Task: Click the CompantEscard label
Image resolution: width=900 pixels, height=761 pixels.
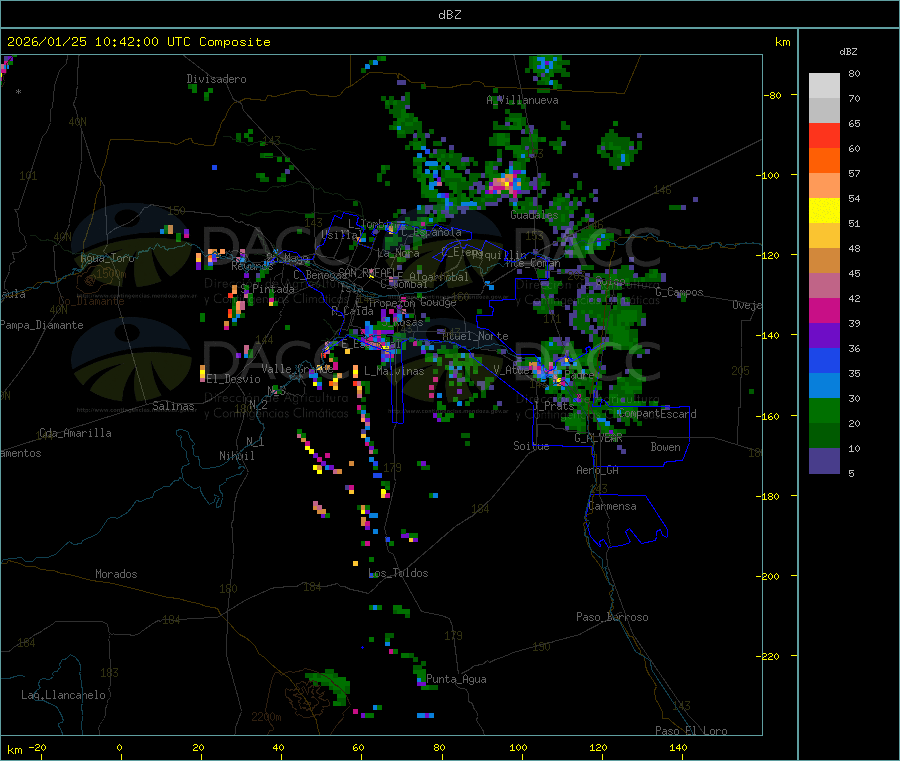Action: click(657, 414)
